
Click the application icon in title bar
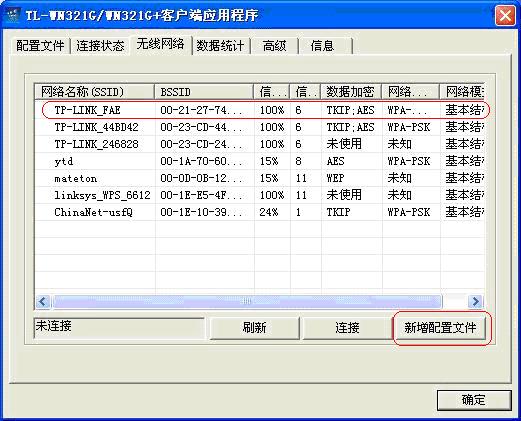pyautogui.click(x=13, y=16)
